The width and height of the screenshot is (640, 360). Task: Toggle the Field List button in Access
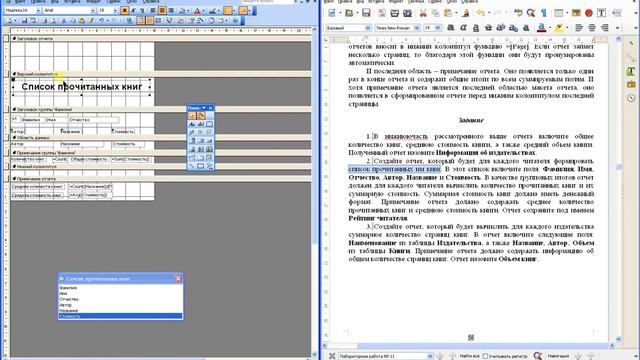140,20
